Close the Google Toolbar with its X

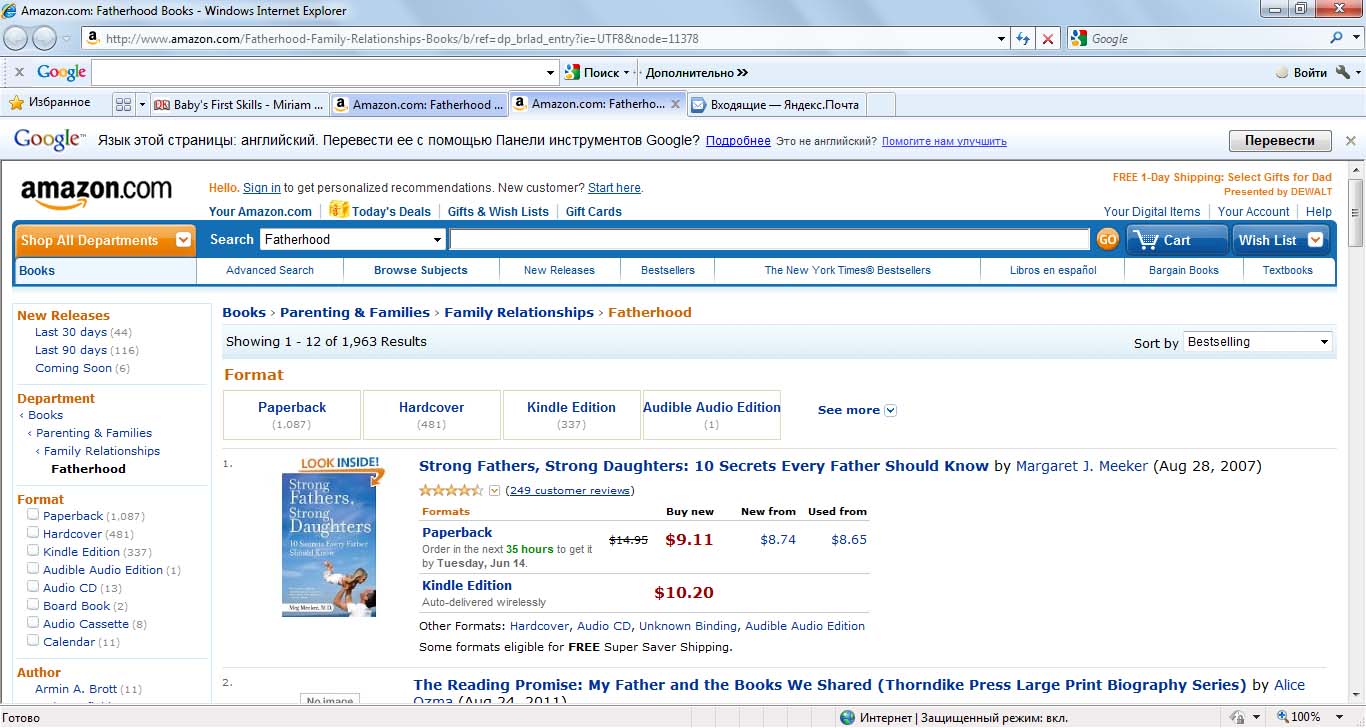point(19,72)
